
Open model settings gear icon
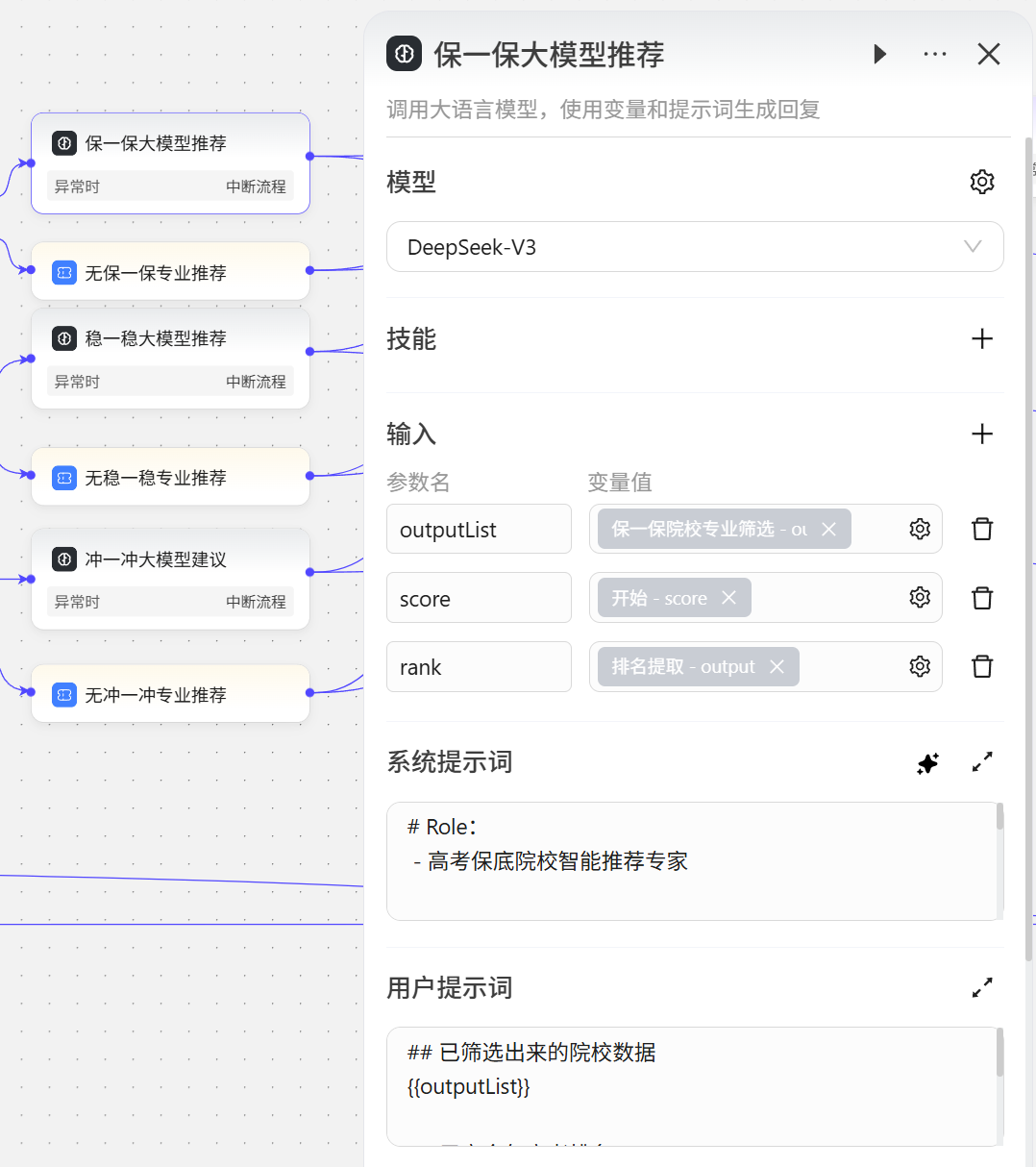point(981,182)
